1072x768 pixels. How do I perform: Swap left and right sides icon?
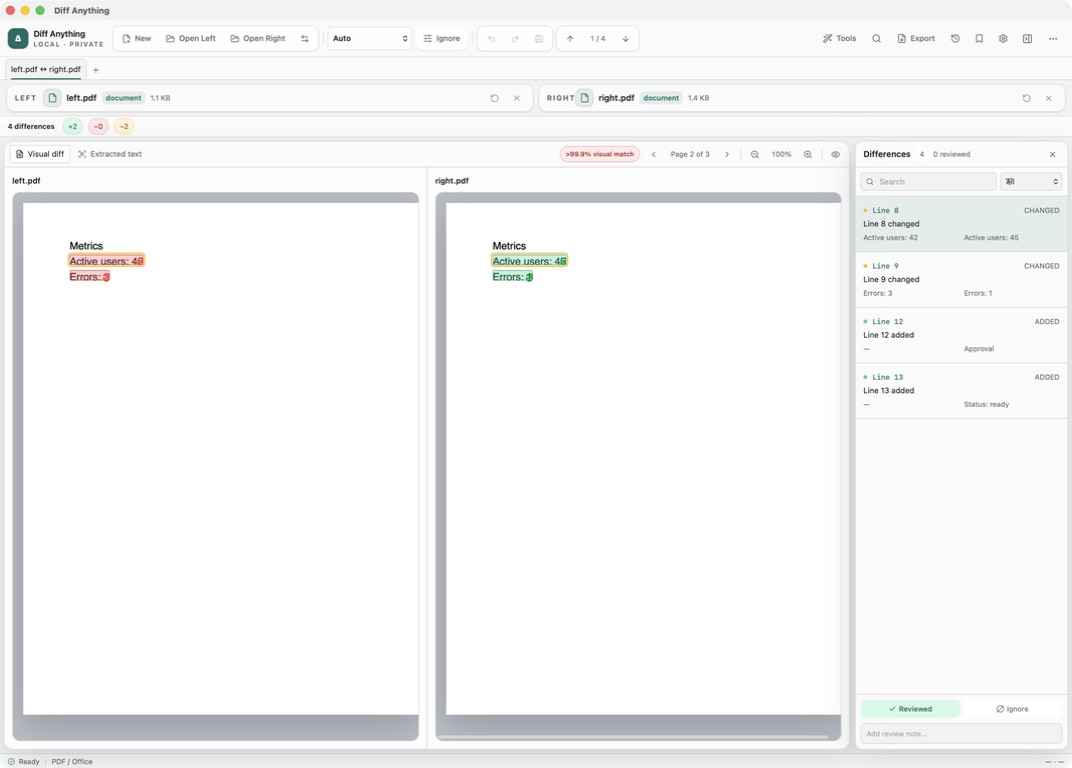pyautogui.click(x=305, y=38)
